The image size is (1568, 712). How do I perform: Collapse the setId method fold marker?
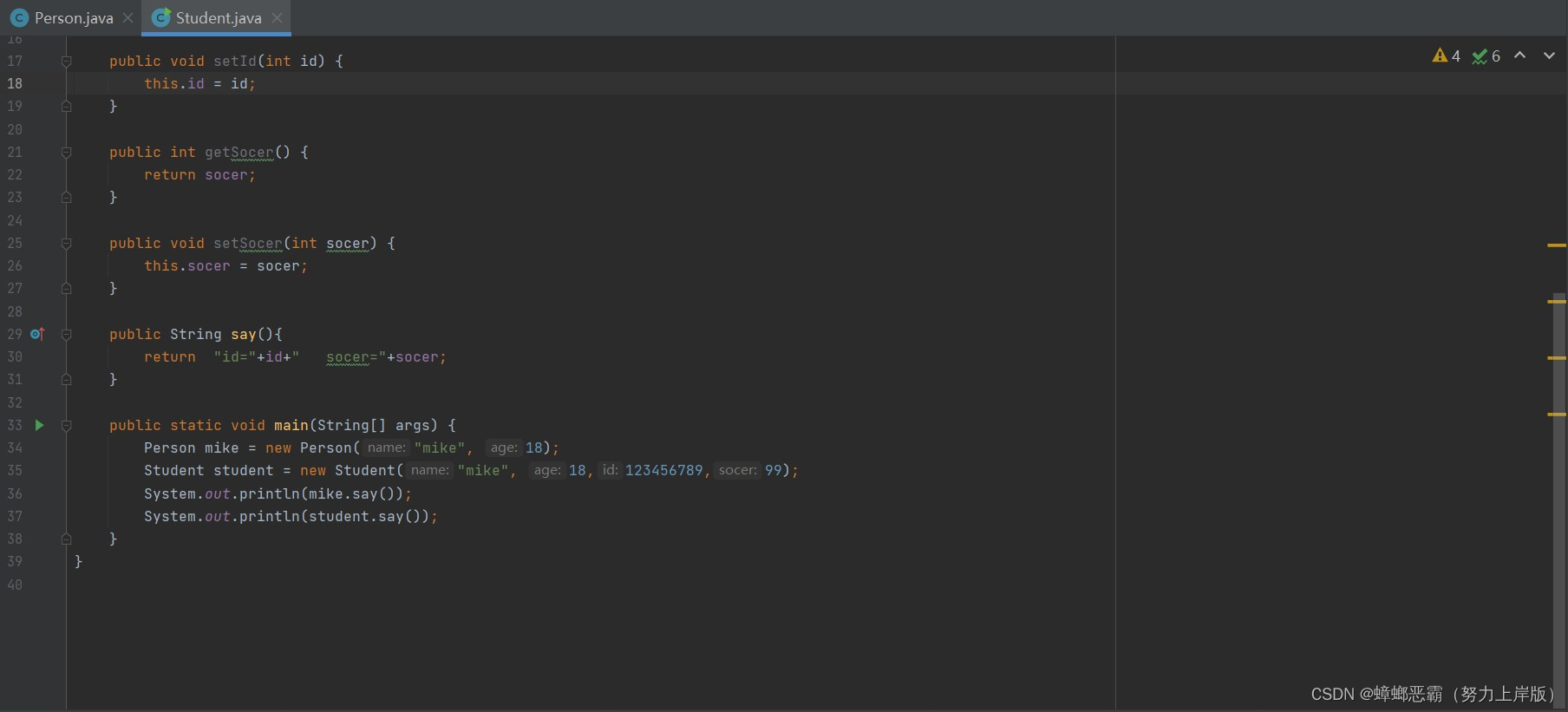[66, 61]
